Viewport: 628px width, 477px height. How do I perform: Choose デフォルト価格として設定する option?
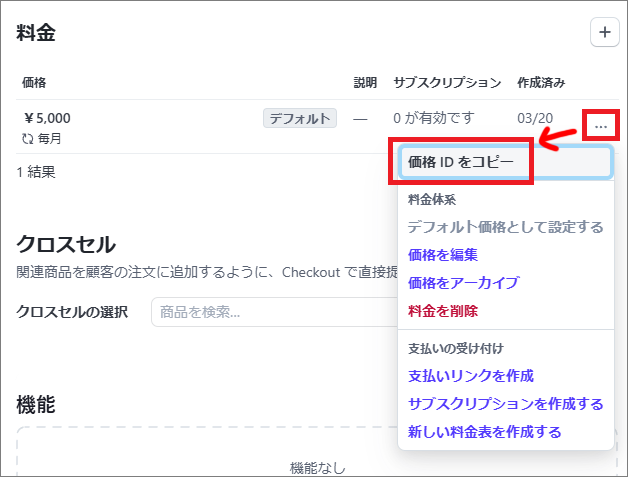(505, 227)
